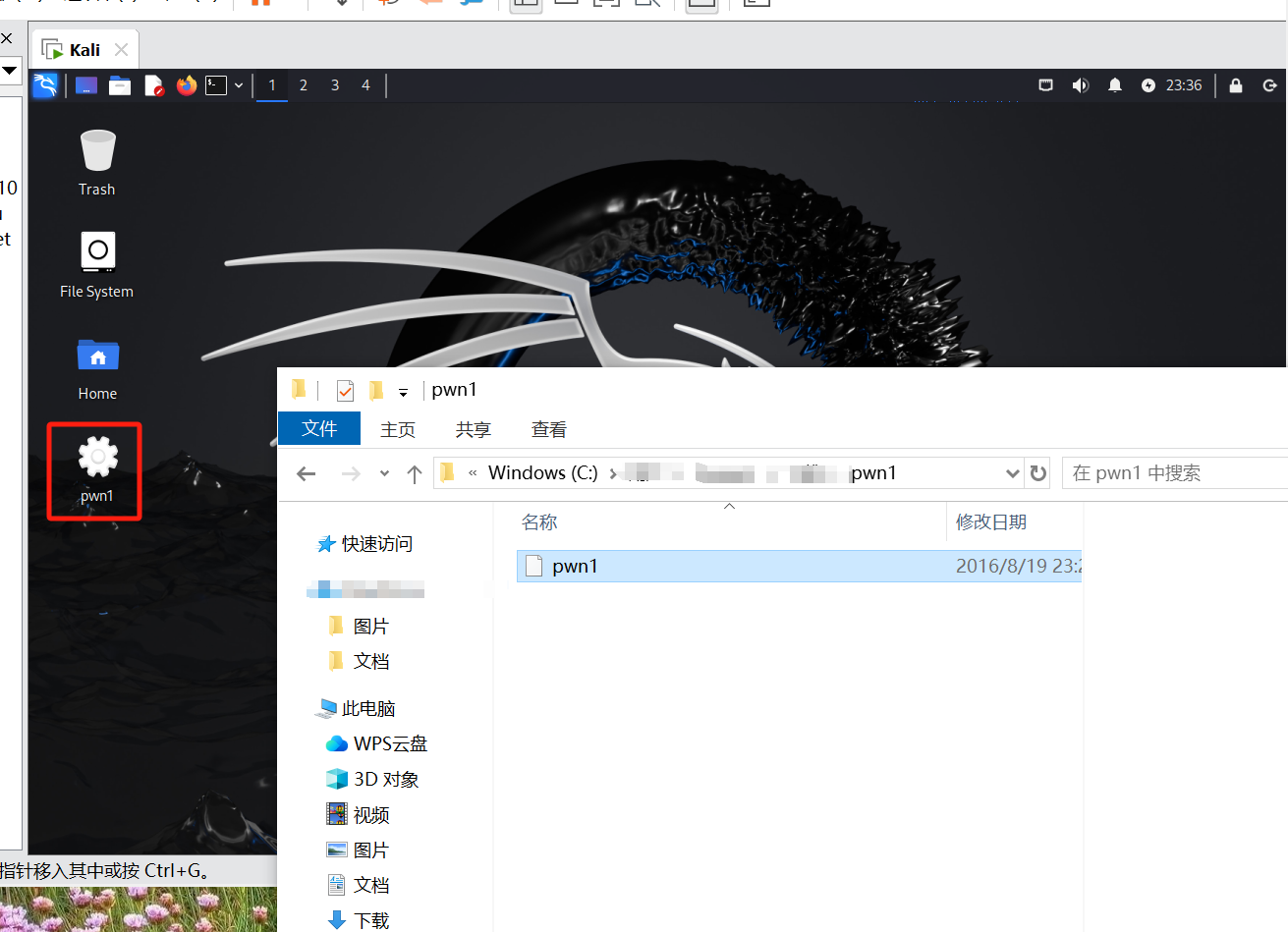The width and height of the screenshot is (1288, 932).
Task: Switch to workspace 3
Action: pos(335,85)
